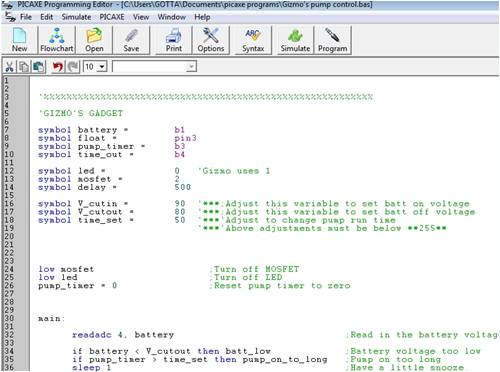Open the PICAXE menu

click(x=112, y=17)
